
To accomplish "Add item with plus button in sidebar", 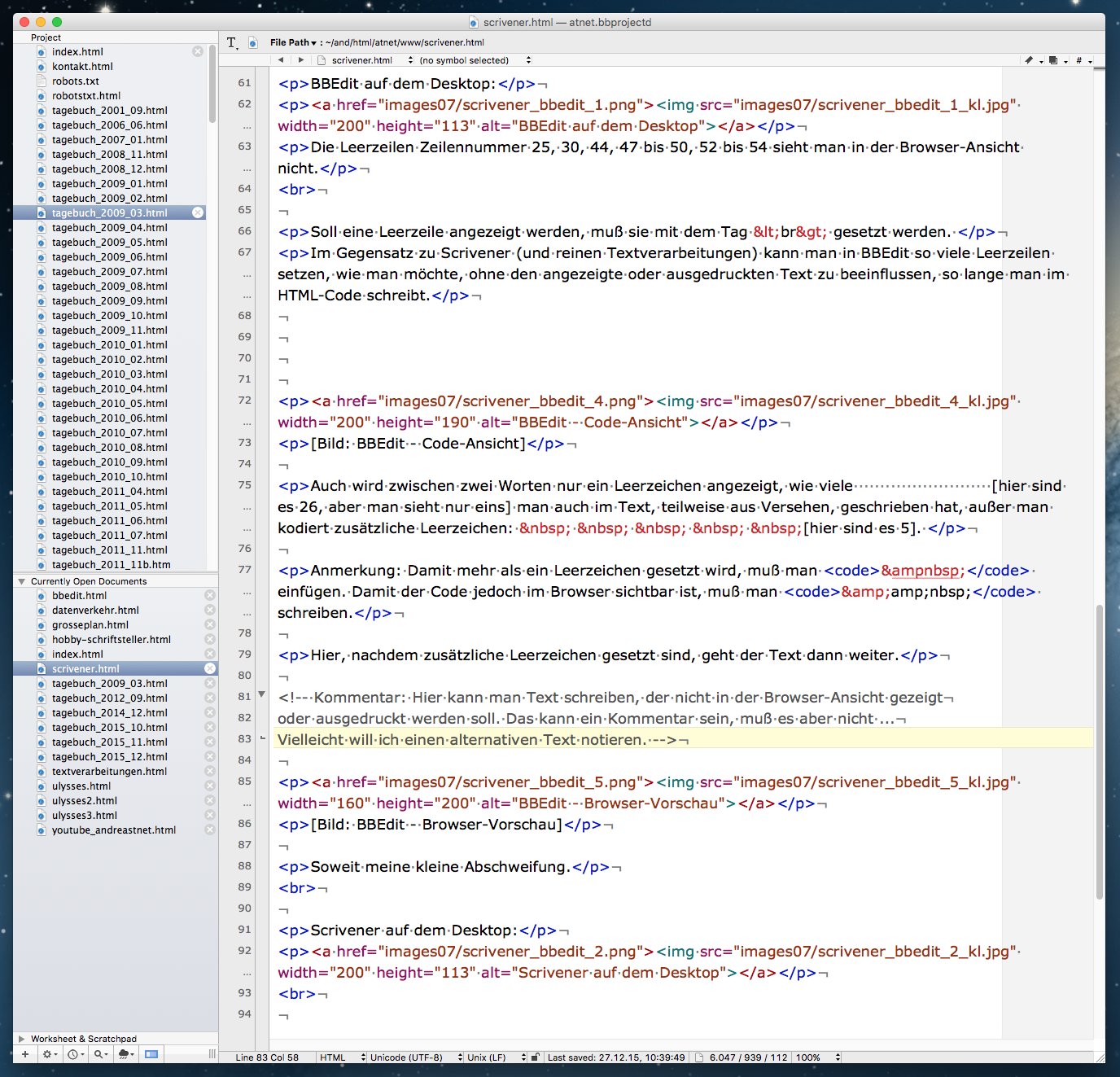I will pyautogui.click(x=25, y=1054).
